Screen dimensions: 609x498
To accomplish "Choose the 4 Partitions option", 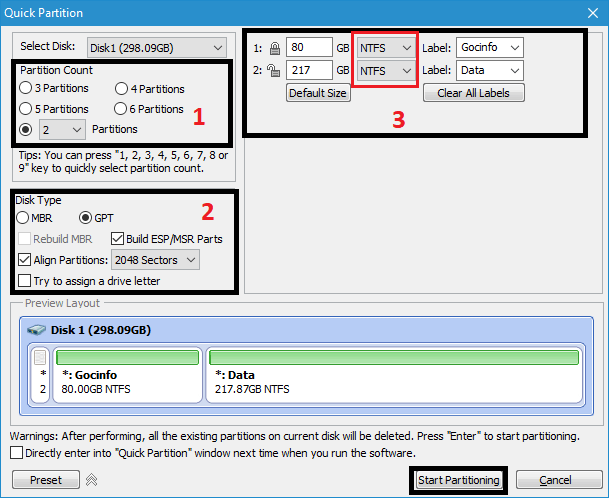I will click(121, 89).
